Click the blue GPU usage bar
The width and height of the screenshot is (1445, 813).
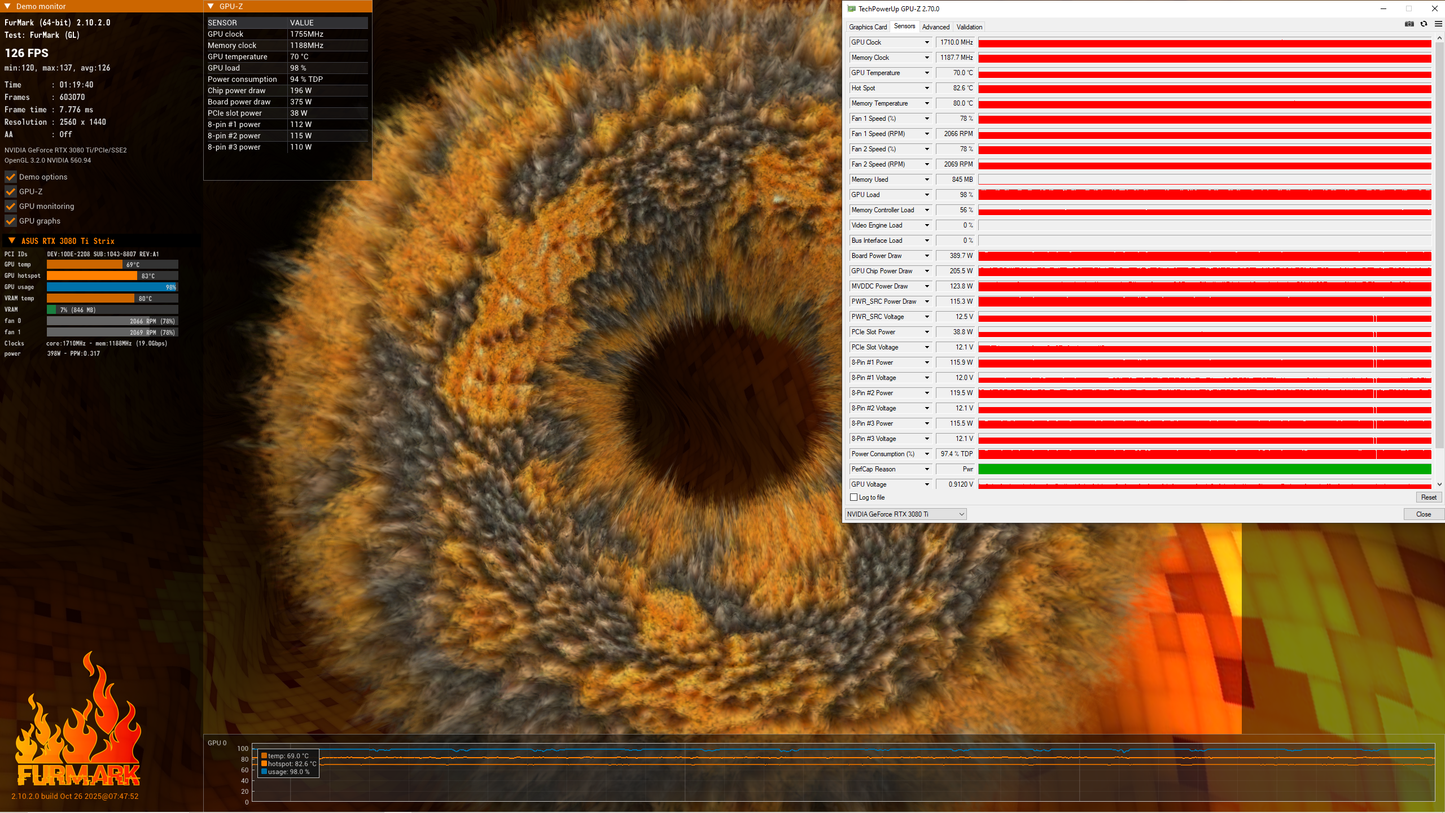[112, 287]
